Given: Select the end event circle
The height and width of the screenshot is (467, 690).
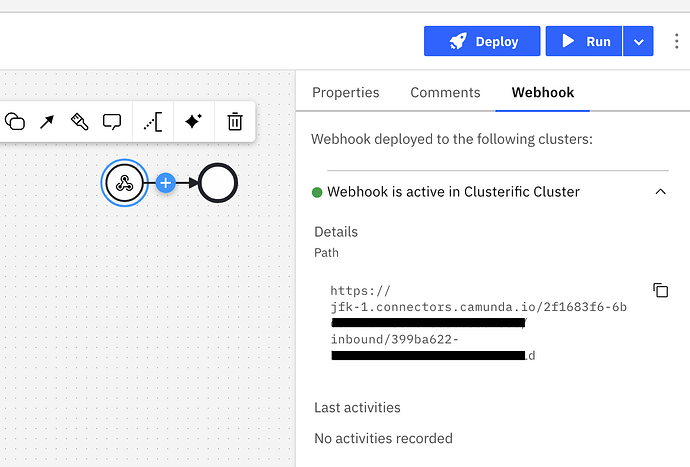Looking at the screenshot, I should click(x=218, y=183).
